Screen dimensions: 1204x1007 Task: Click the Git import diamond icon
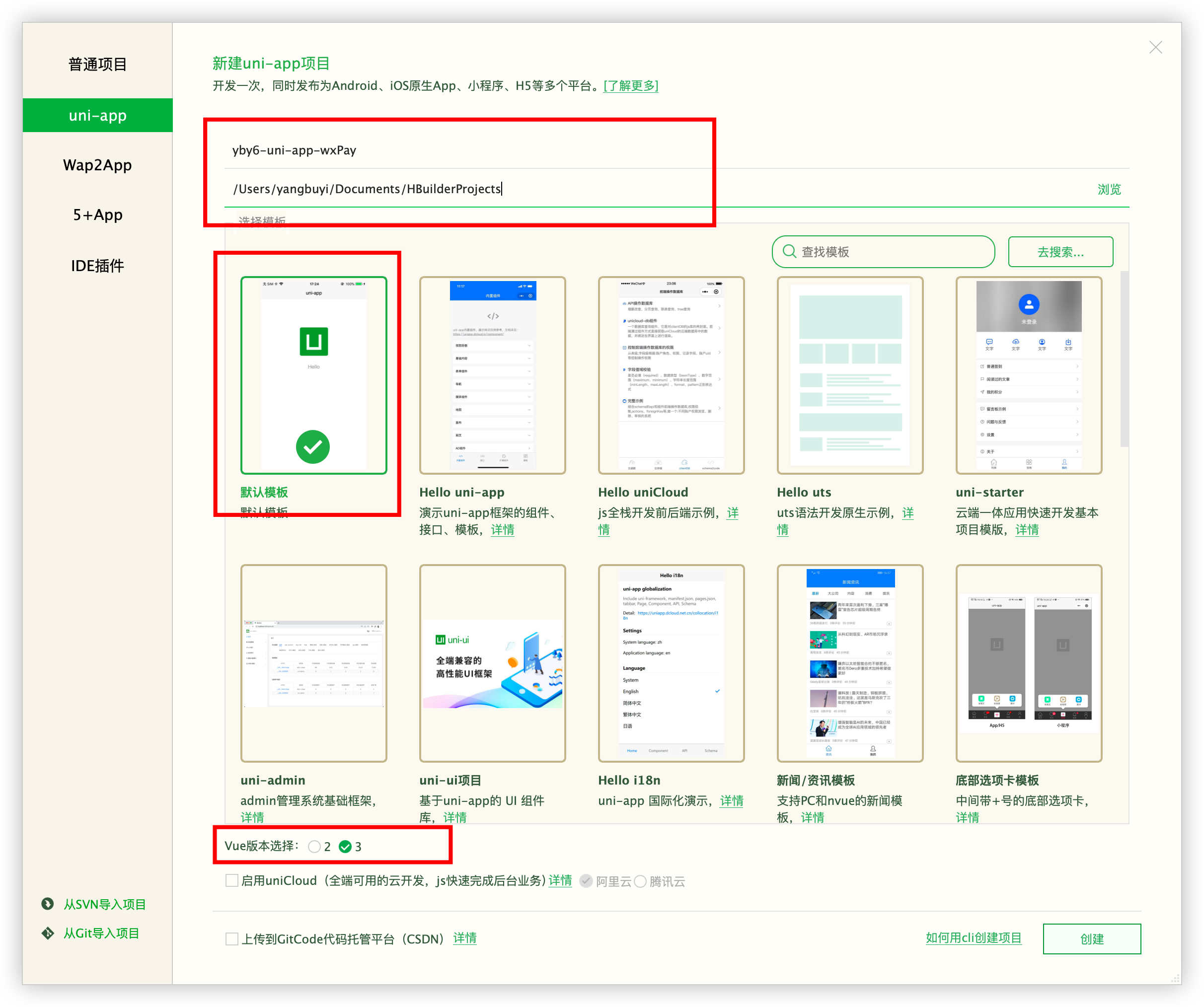(x=48, y=933)
